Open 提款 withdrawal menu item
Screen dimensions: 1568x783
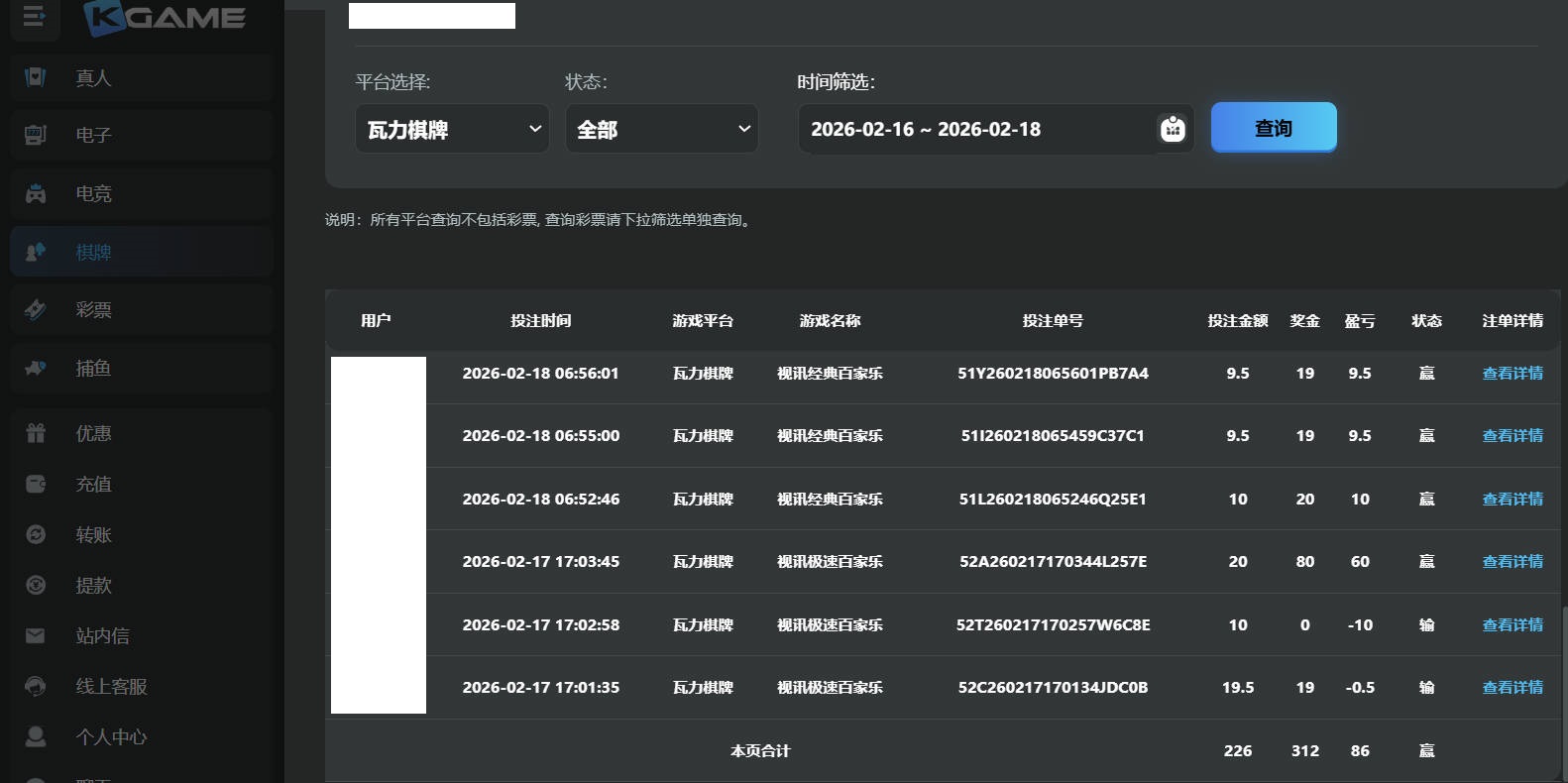94,585
